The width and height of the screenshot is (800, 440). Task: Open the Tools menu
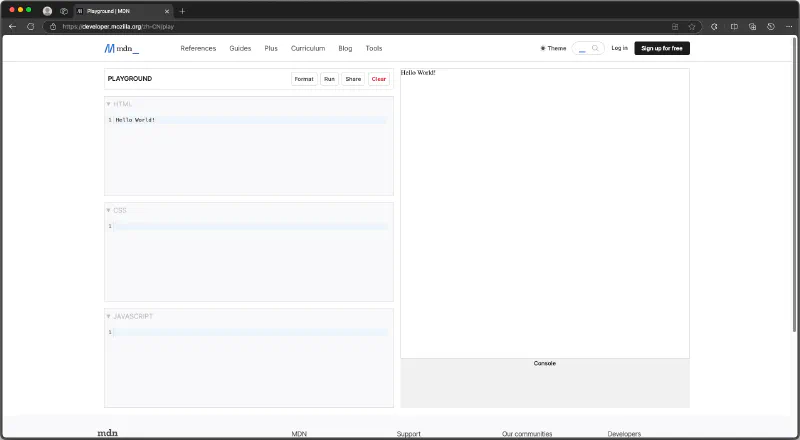(374, 48)
